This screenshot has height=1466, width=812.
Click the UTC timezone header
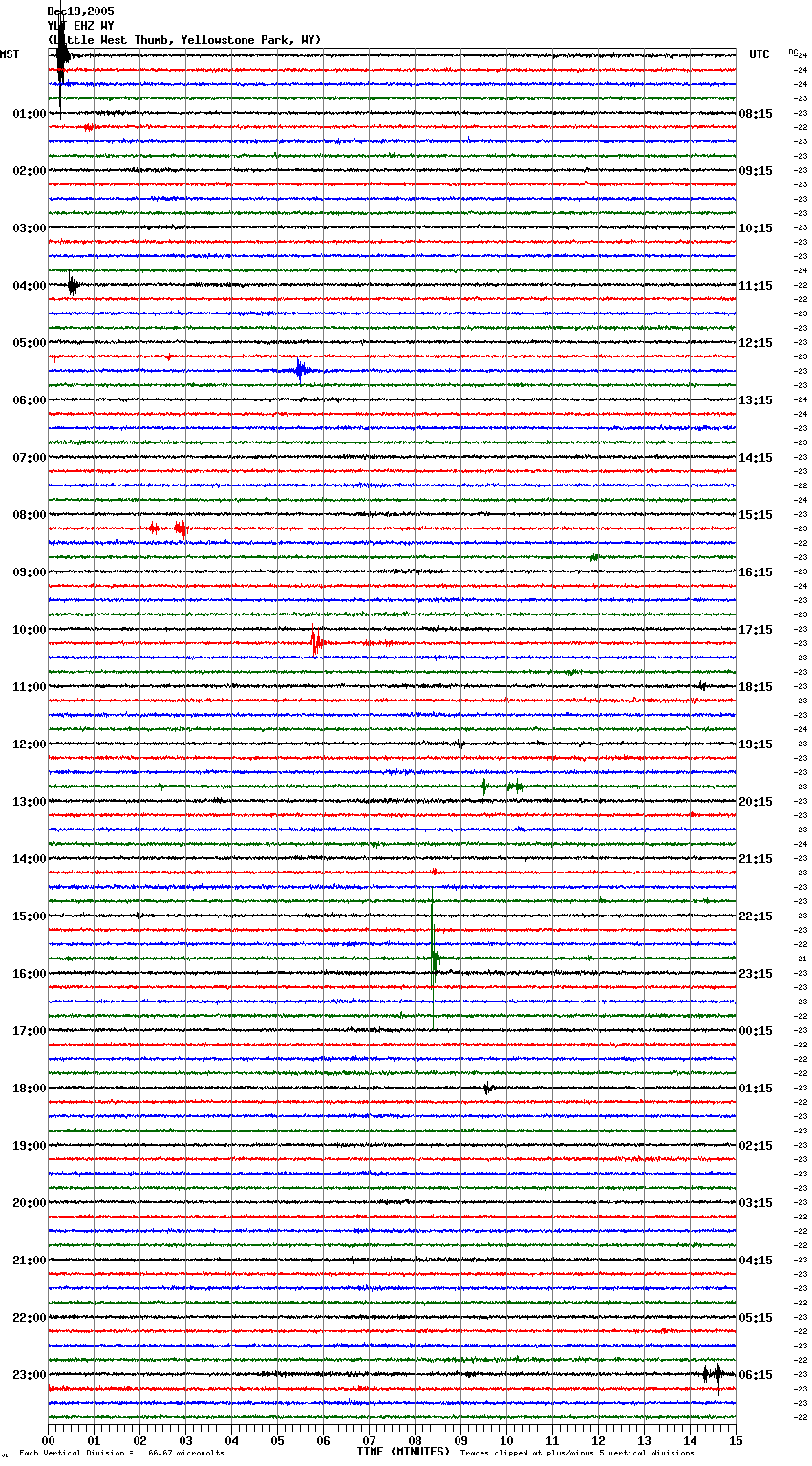point(759,54)
